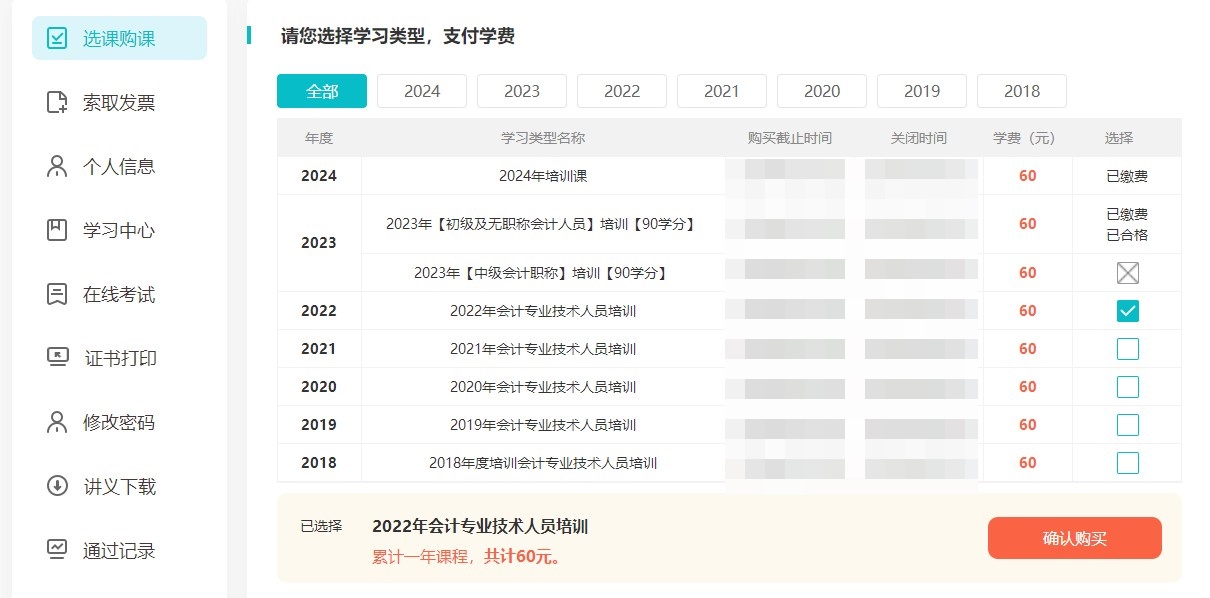Click the 通过记录 chart icon
Viewport: 1210px width, 598px height.
tap(57, 550)
